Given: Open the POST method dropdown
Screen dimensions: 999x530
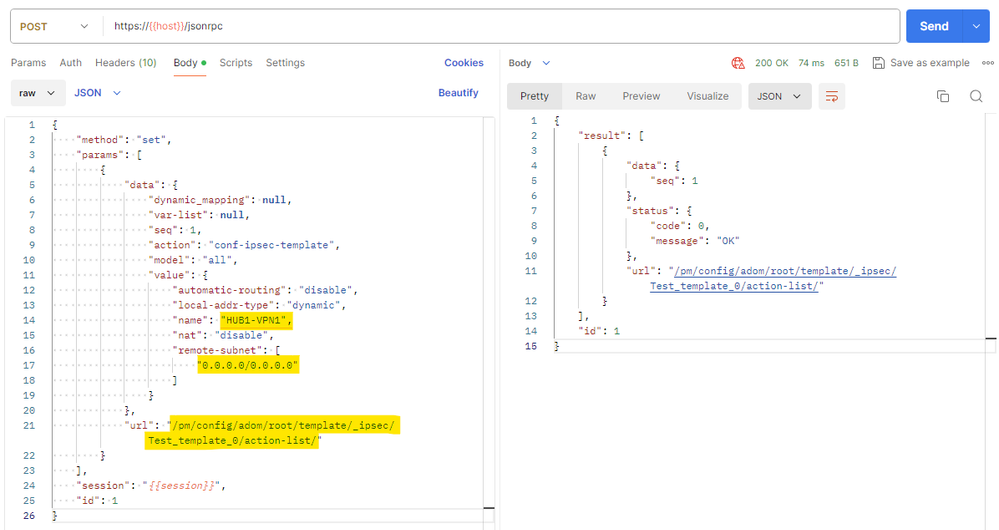Looking at the screenshot, I should coord(56,26).
